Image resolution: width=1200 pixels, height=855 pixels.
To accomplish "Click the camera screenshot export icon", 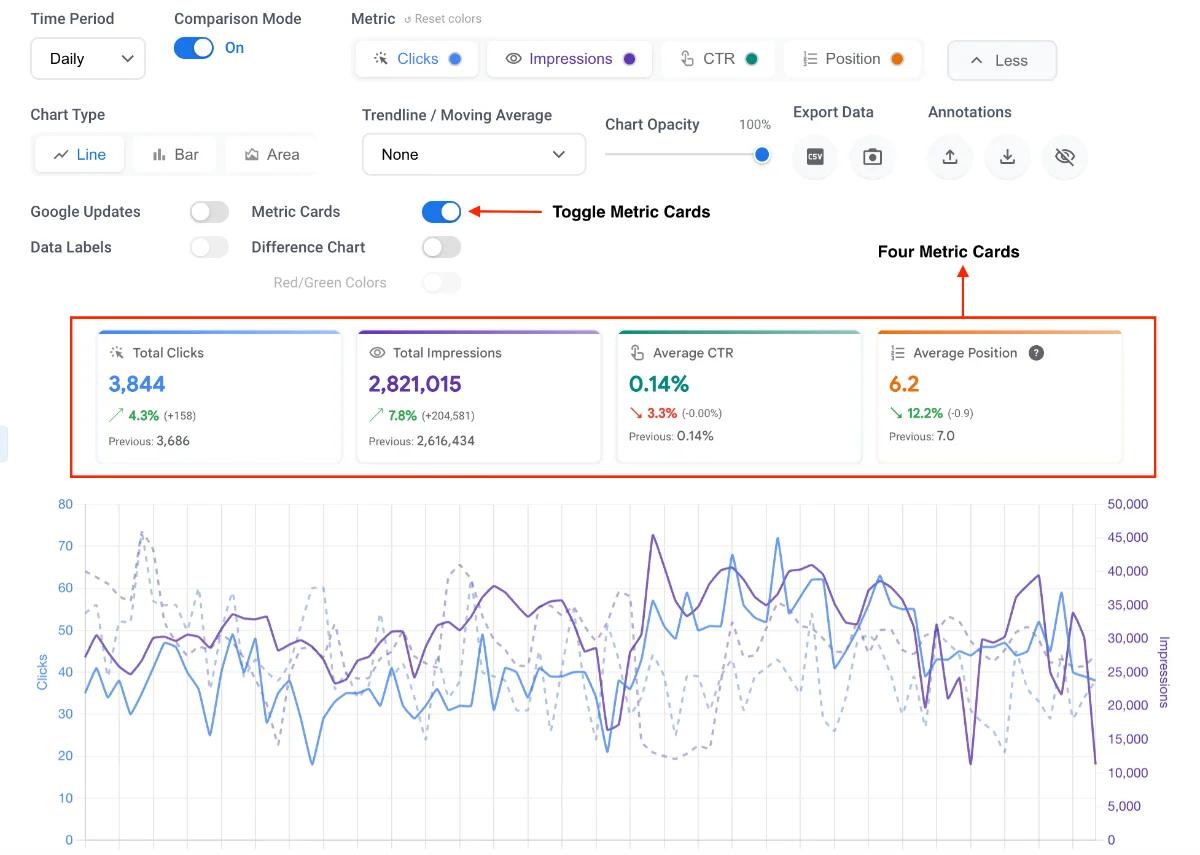I will pyautogui.click(x=873, y=157).
